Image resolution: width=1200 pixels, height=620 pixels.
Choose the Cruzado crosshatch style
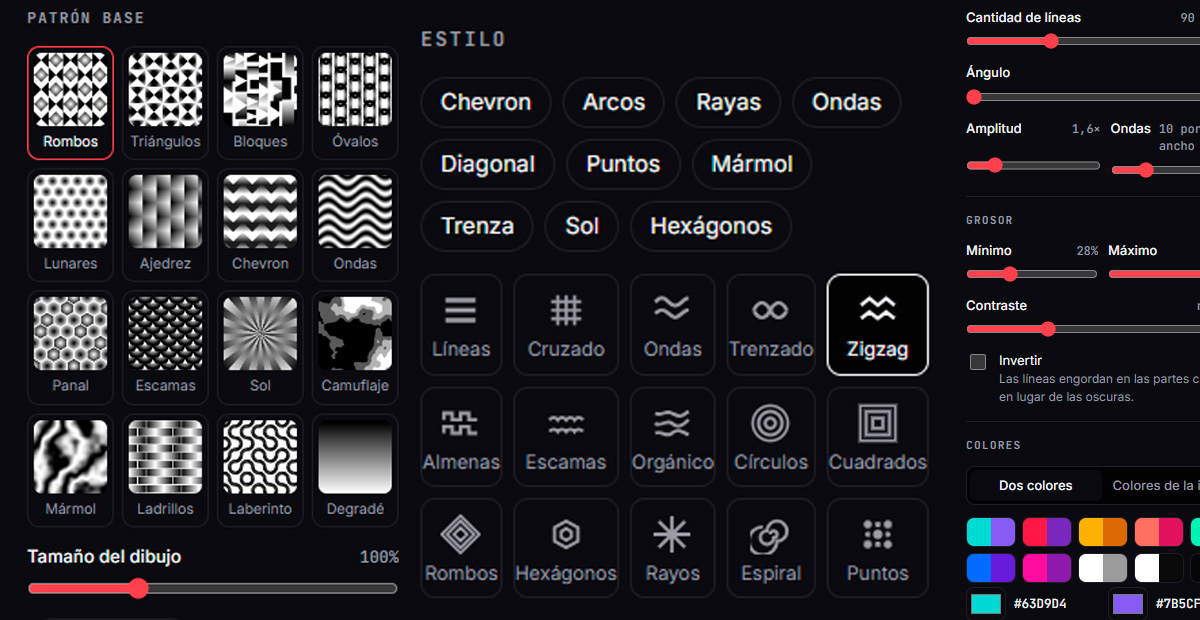click(x=566, y=325)
